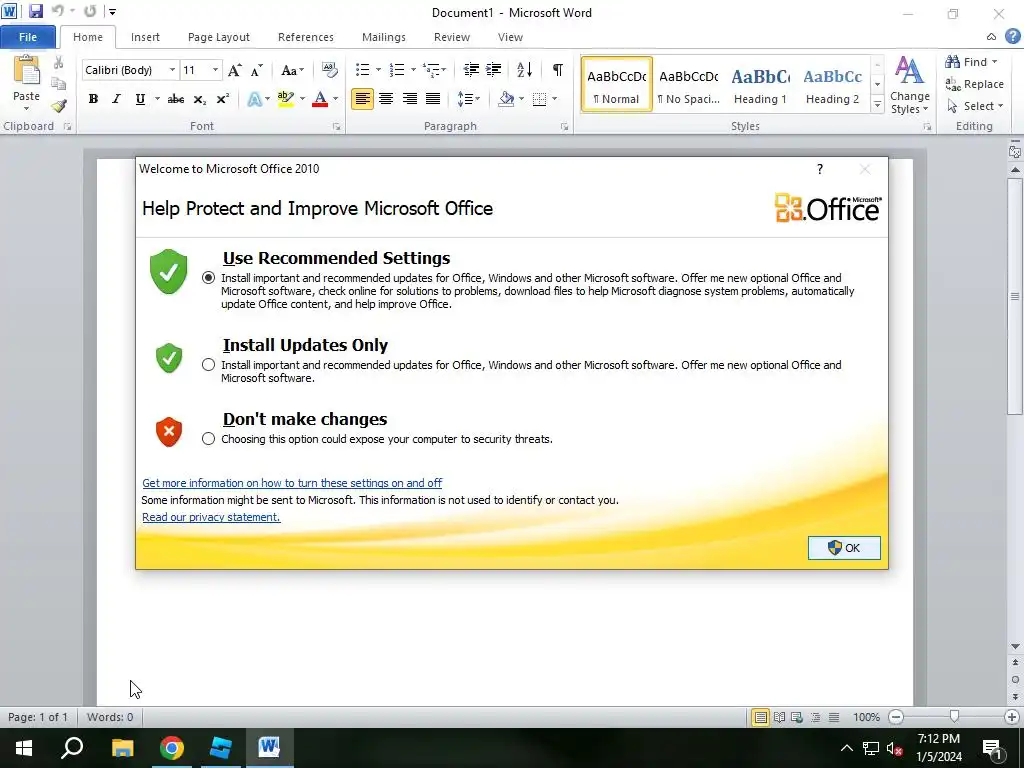This screenshot has width=1024, height=768.
Task: Click the Paste clipboard icon
Action: pos(27,71)
